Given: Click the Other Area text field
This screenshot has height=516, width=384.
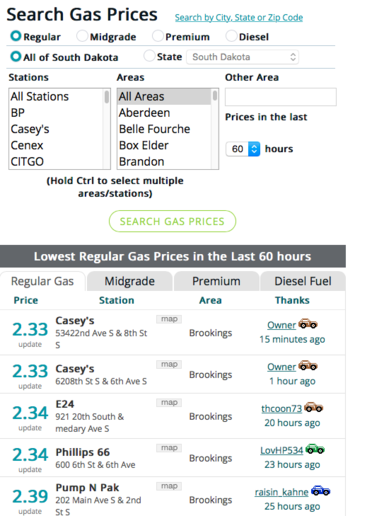Looking at the screenshot, I should 281,97.
